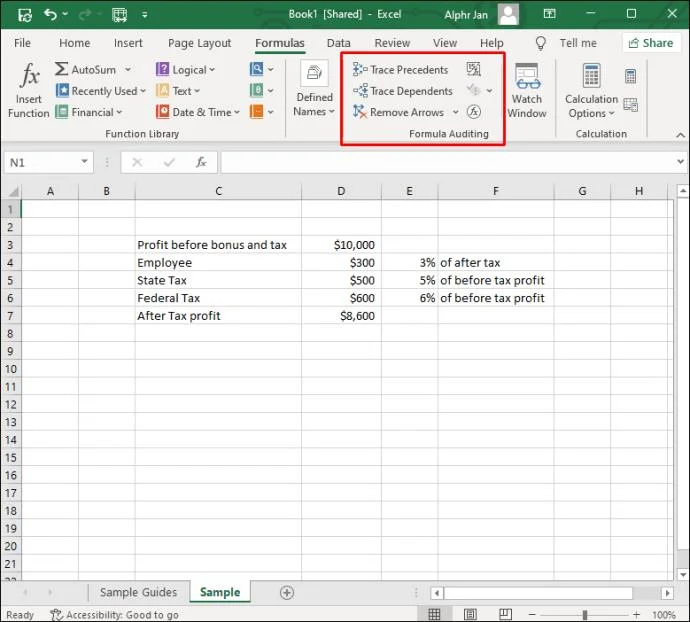
Task: Expand the Lookup & Reference dropdown arrow
Action: [271, 70]
